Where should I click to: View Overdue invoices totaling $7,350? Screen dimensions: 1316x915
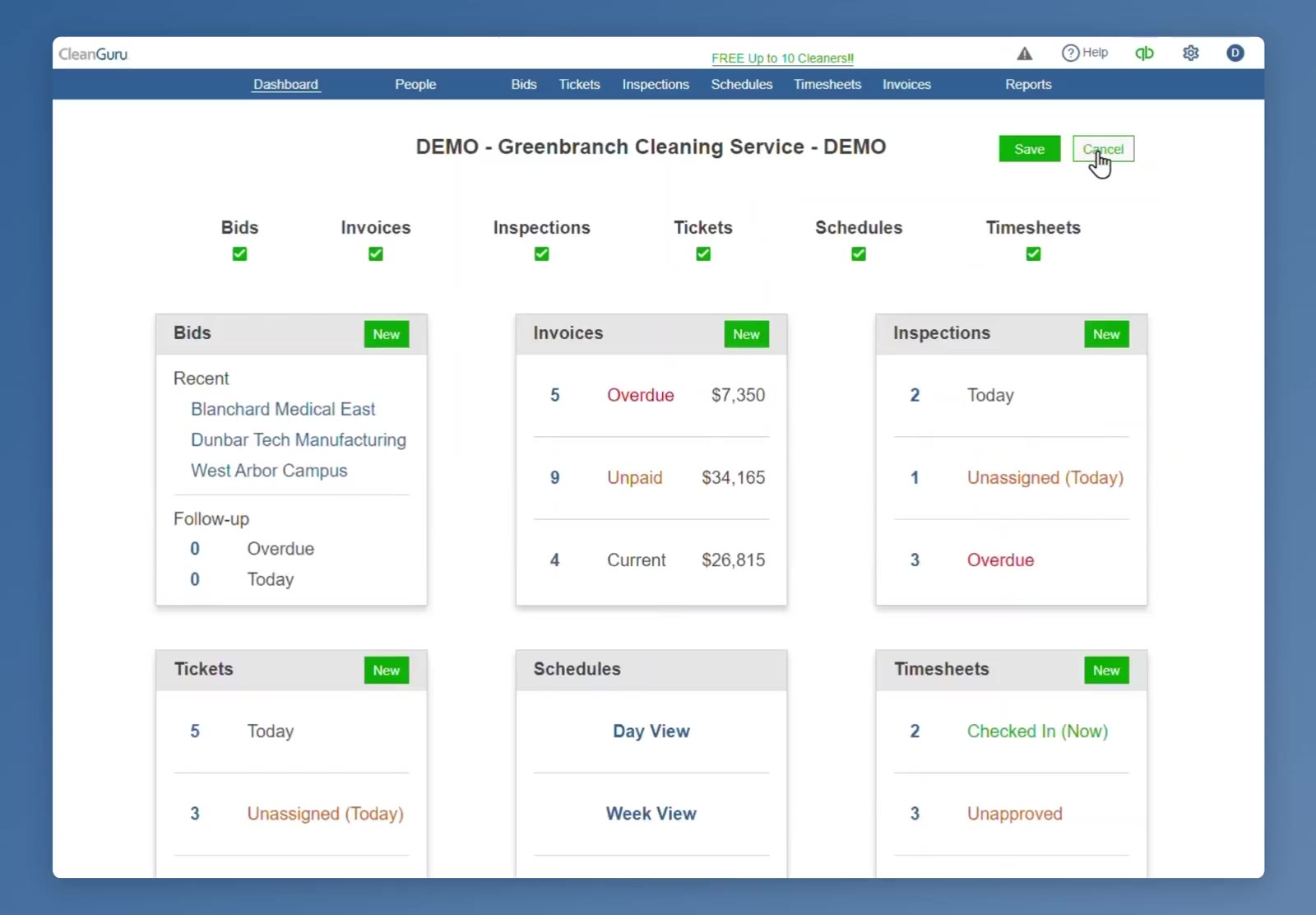point(651,395)
